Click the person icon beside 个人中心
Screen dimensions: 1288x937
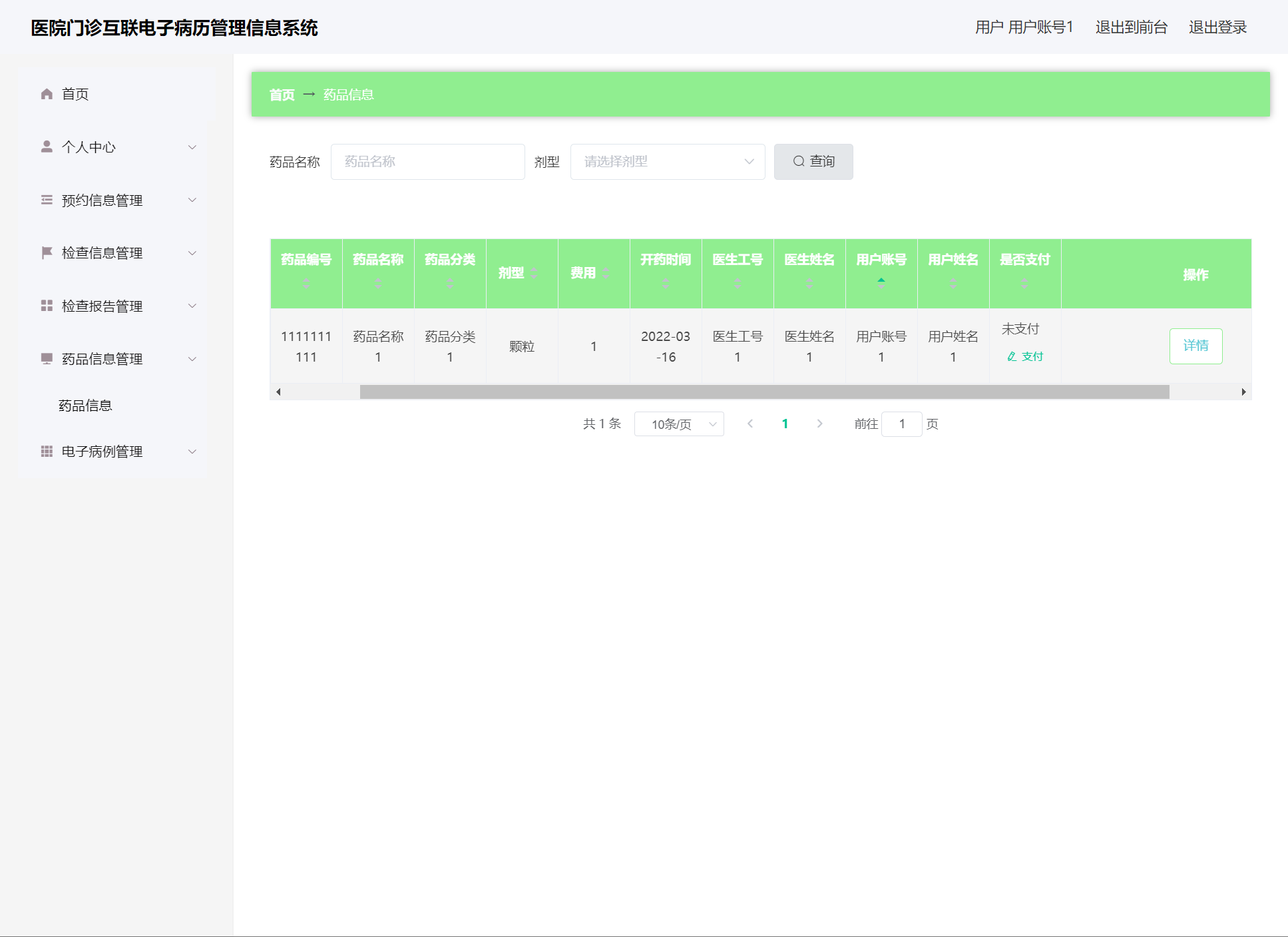pyautogui.click(x=47, y=147)
